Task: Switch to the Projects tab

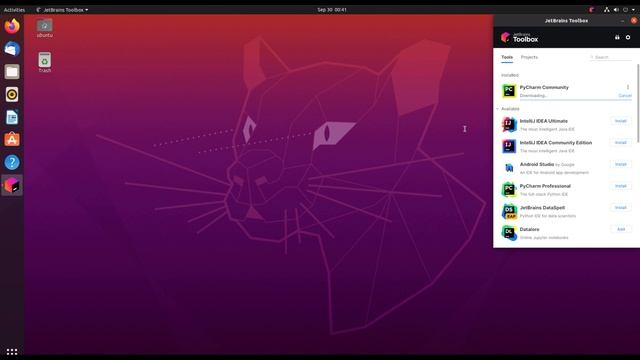Action: point(529,57)
